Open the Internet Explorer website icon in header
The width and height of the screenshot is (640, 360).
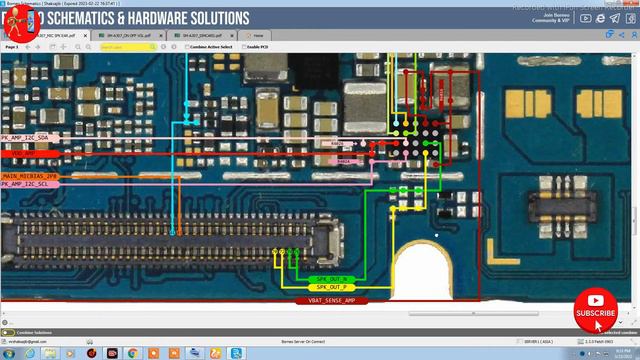point(600,18)
